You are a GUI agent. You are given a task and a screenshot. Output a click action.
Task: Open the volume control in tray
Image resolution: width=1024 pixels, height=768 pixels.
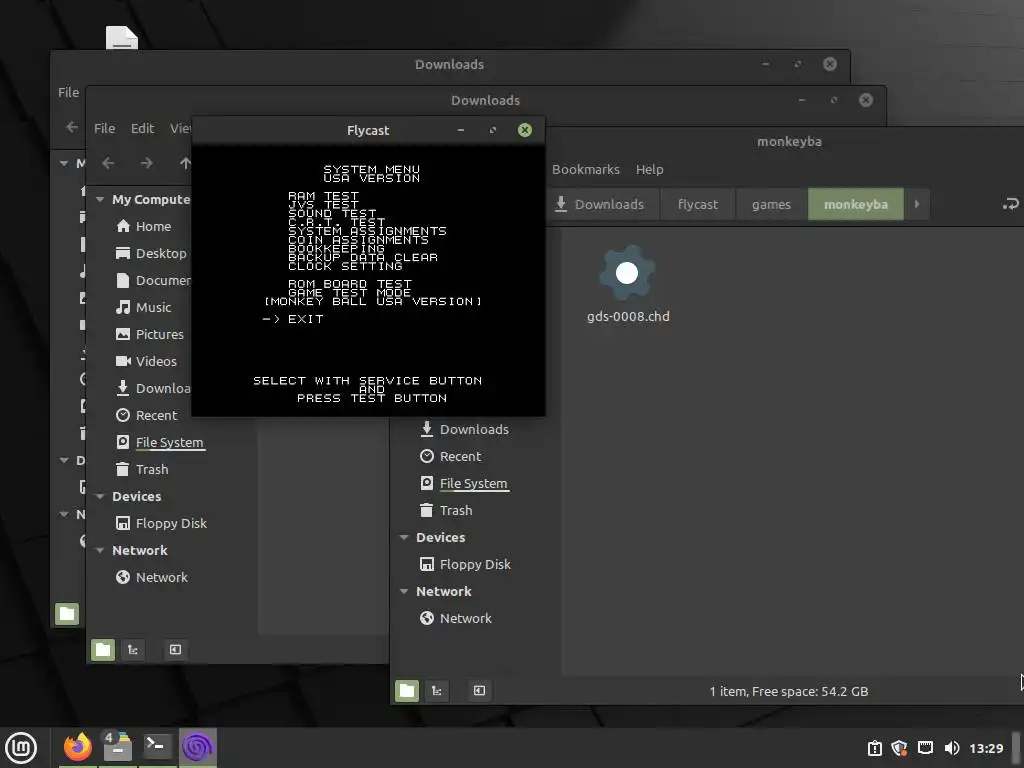[x=952, y=748]
